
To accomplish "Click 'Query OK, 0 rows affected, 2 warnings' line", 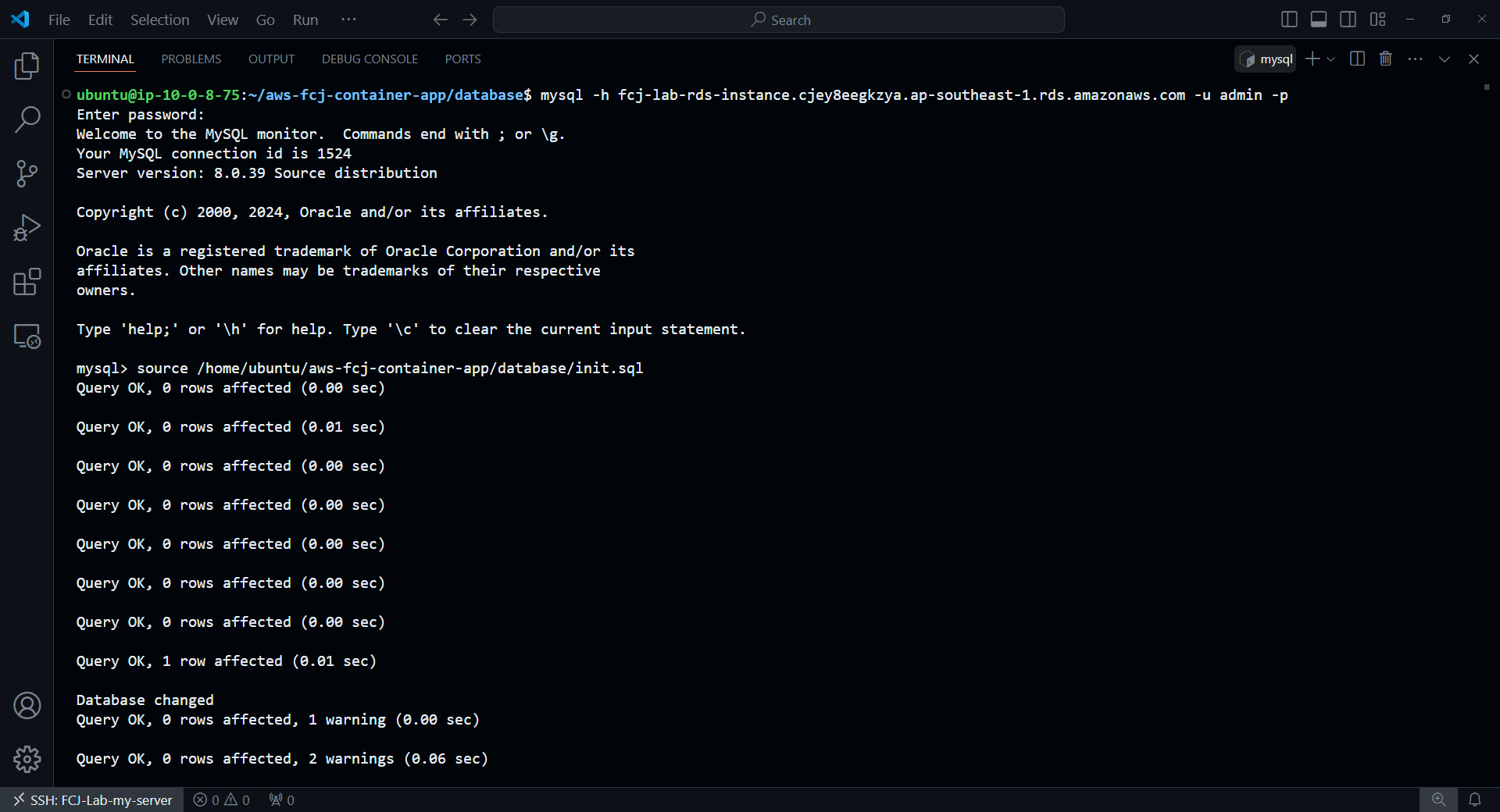I will tap(282, 759).
